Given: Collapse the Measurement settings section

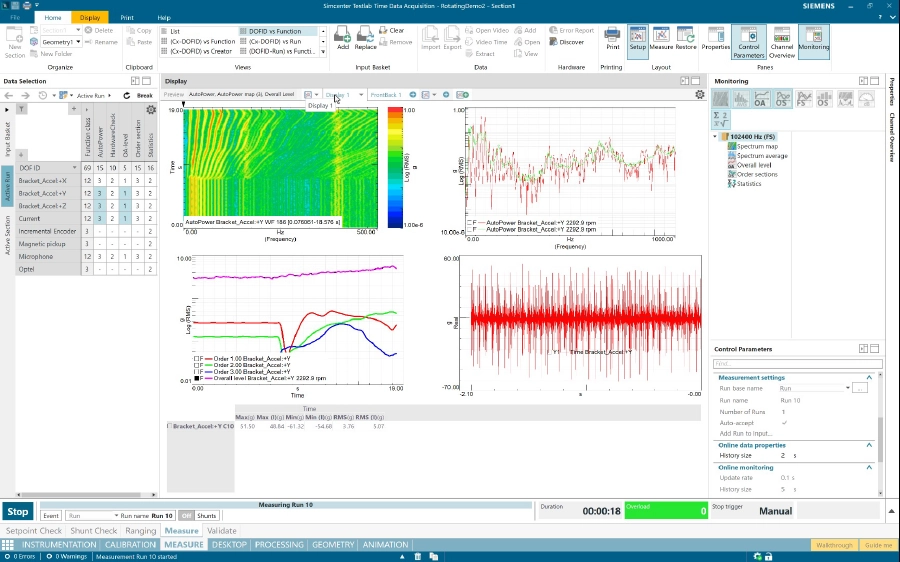Looking at the screenshot, I should (x=868, y=377).
